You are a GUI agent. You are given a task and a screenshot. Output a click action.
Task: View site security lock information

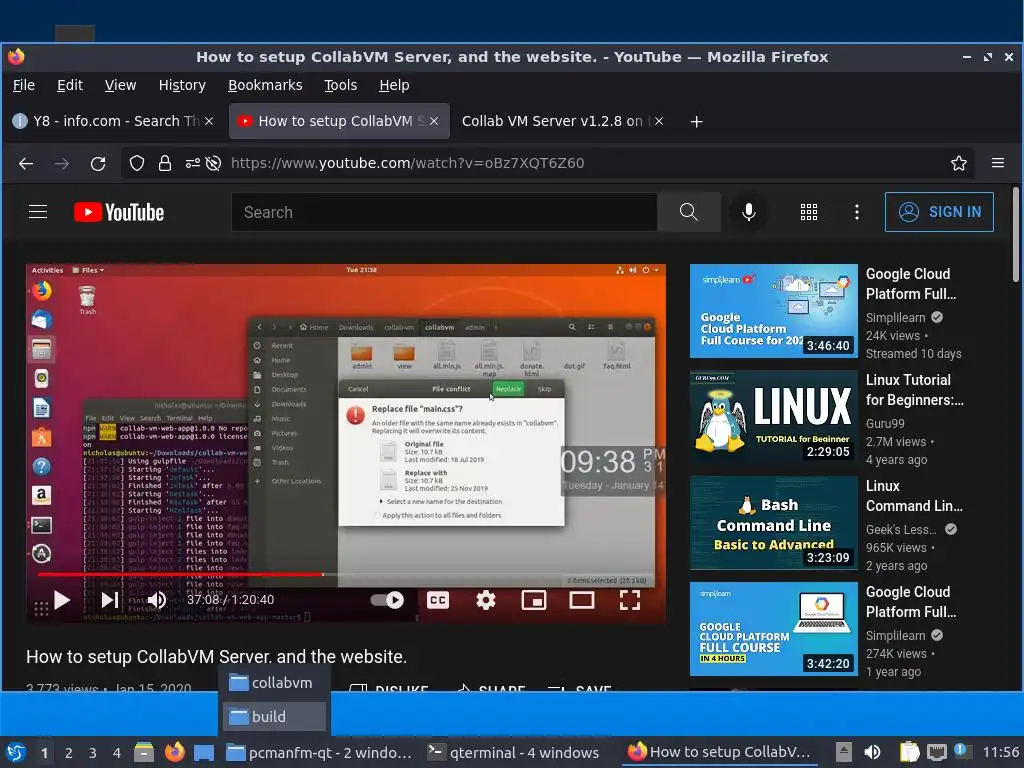[x=165, y=163]
